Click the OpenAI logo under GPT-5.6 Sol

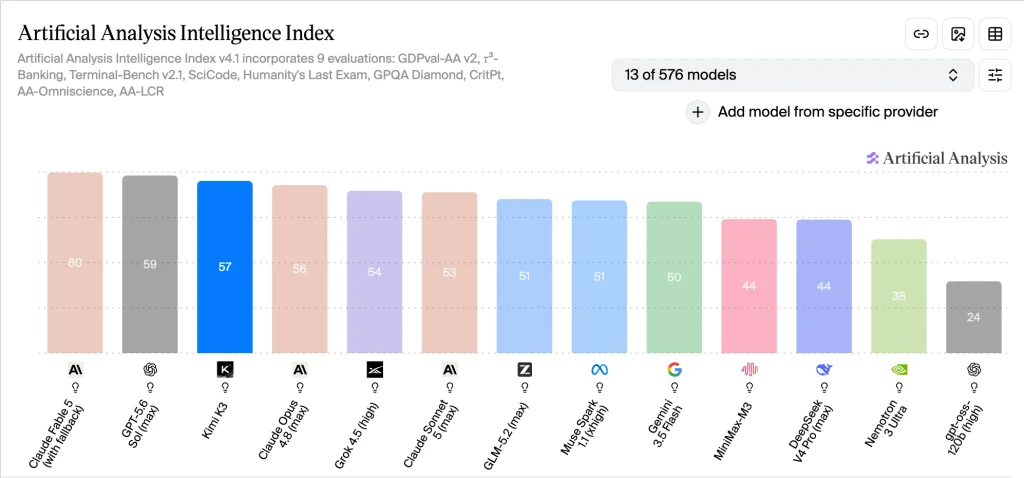(150, 370)
